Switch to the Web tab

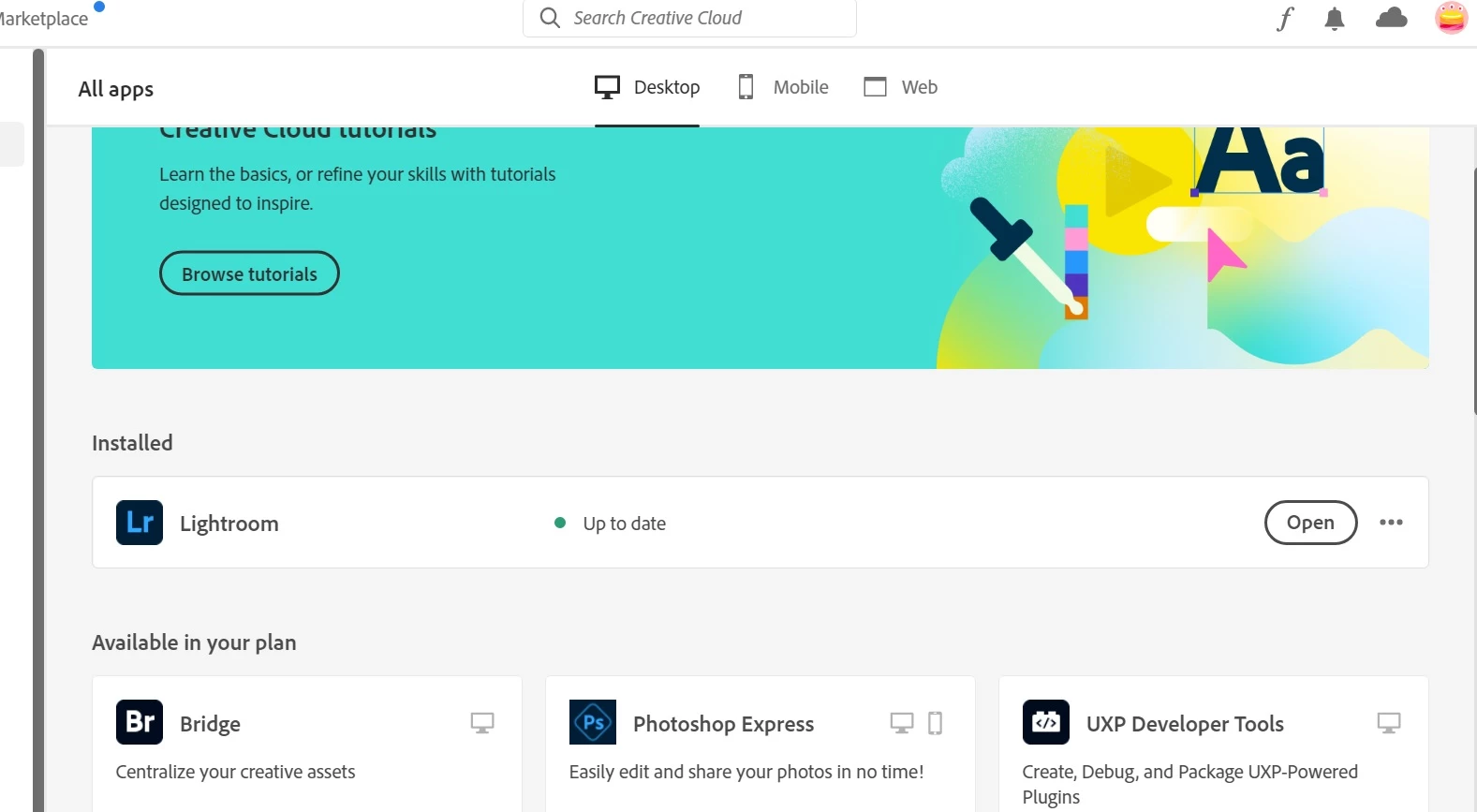(x=900, y=87)
